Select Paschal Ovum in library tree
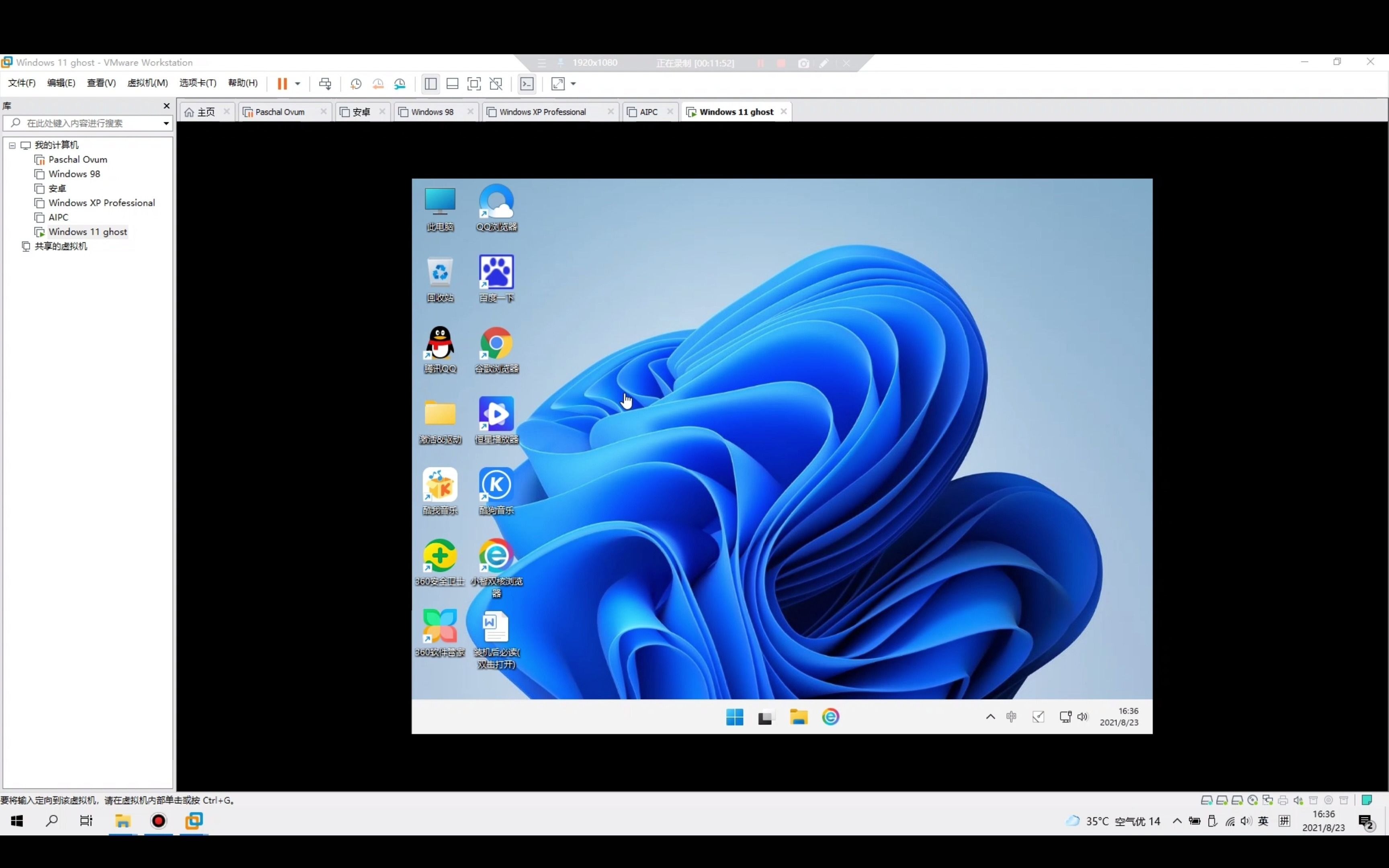The width and height of the screenshot is (1389, 868). [78, 160]
